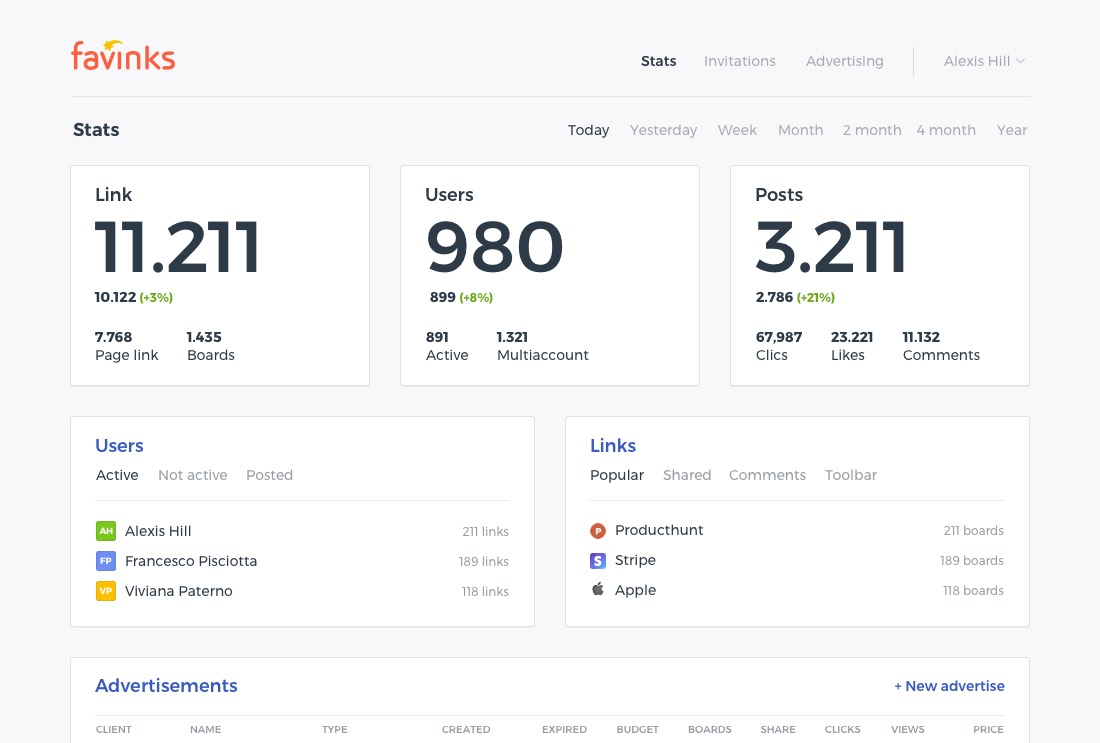Show Not active users tab
The image size is (1100, 743).
point(192,475)
